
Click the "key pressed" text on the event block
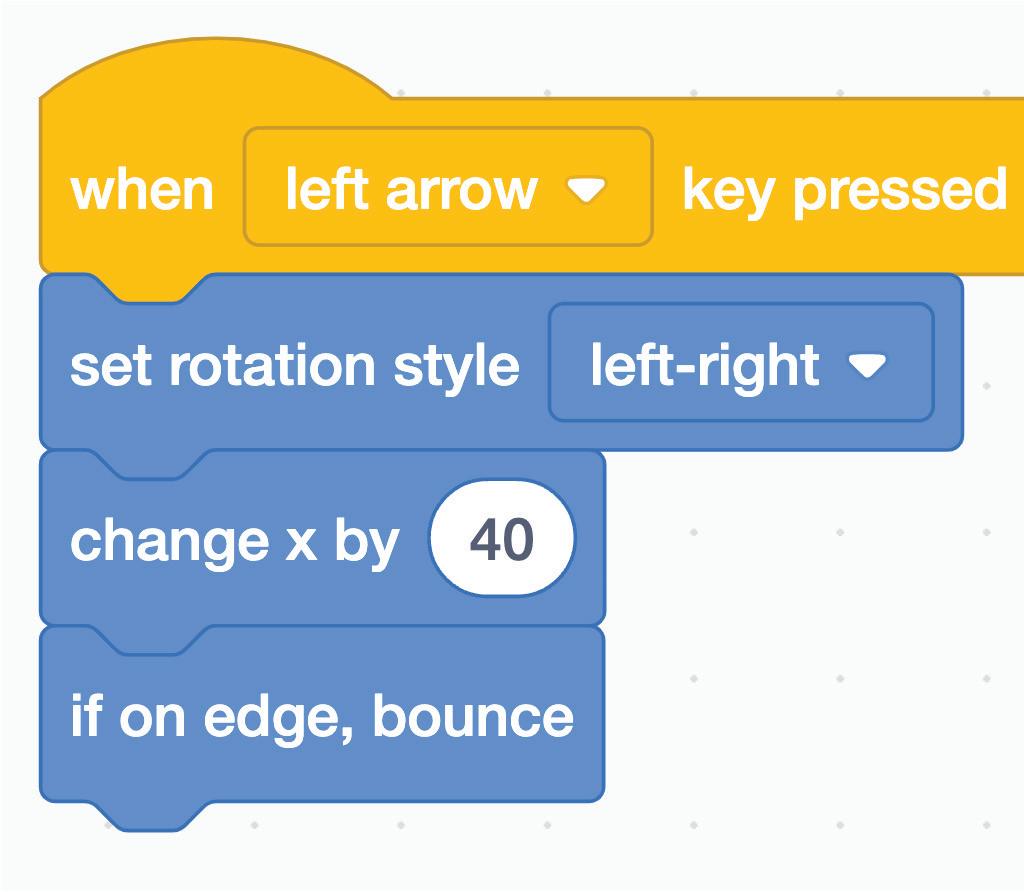click(844, 189)
